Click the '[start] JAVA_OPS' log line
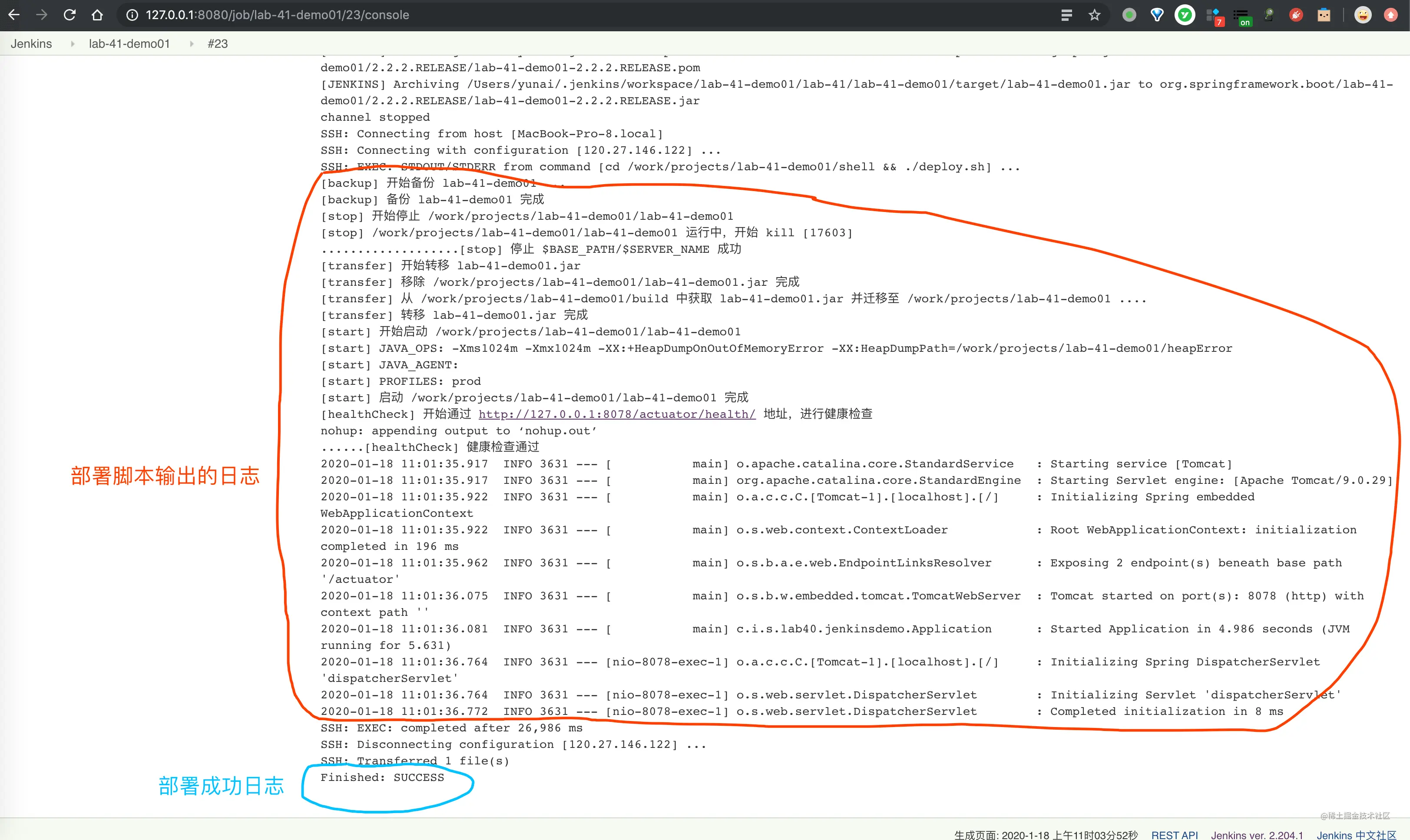 click(x=776, y=348)
